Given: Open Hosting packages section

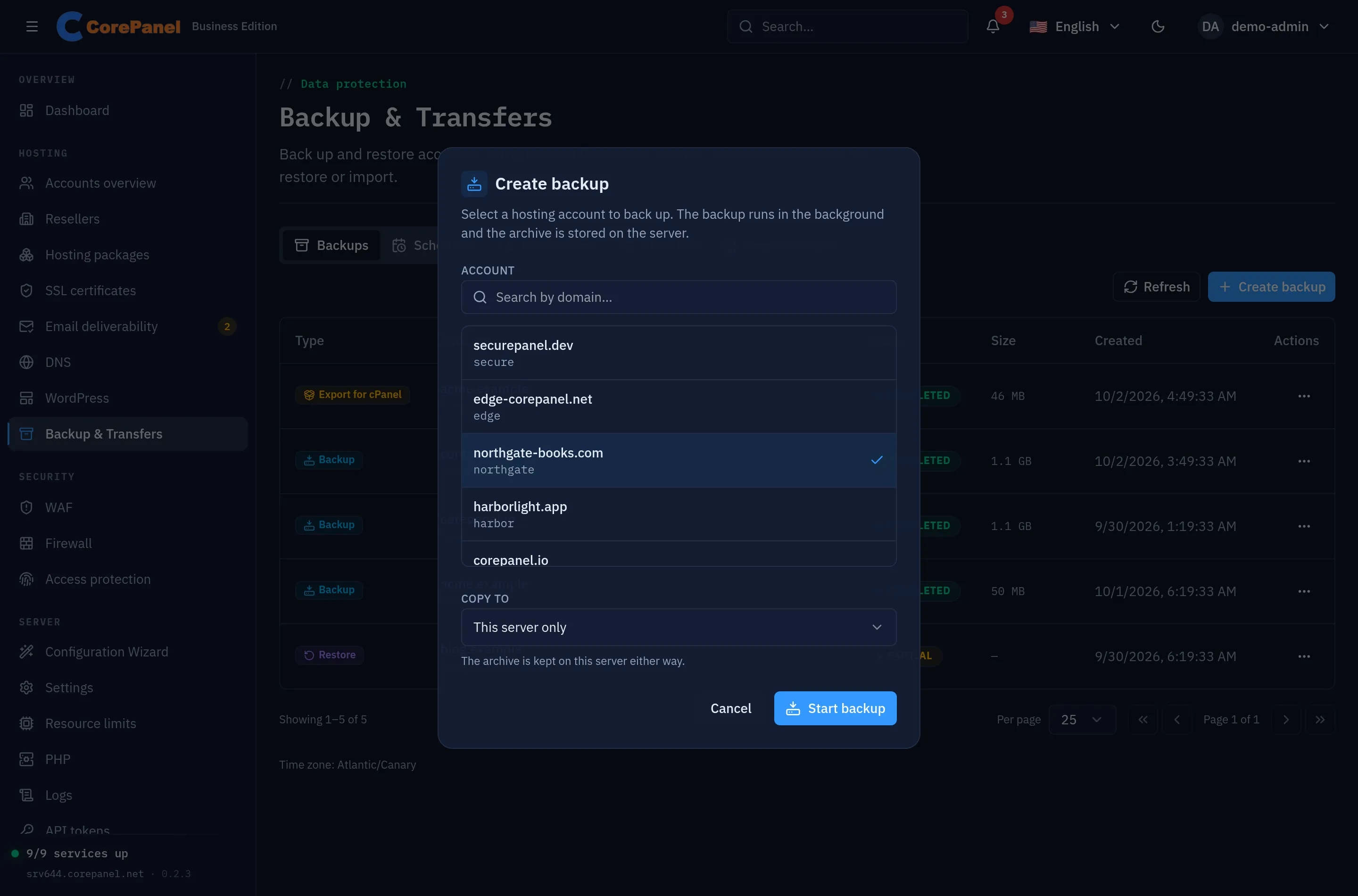Looking at the screenshot, I should 128,254.
